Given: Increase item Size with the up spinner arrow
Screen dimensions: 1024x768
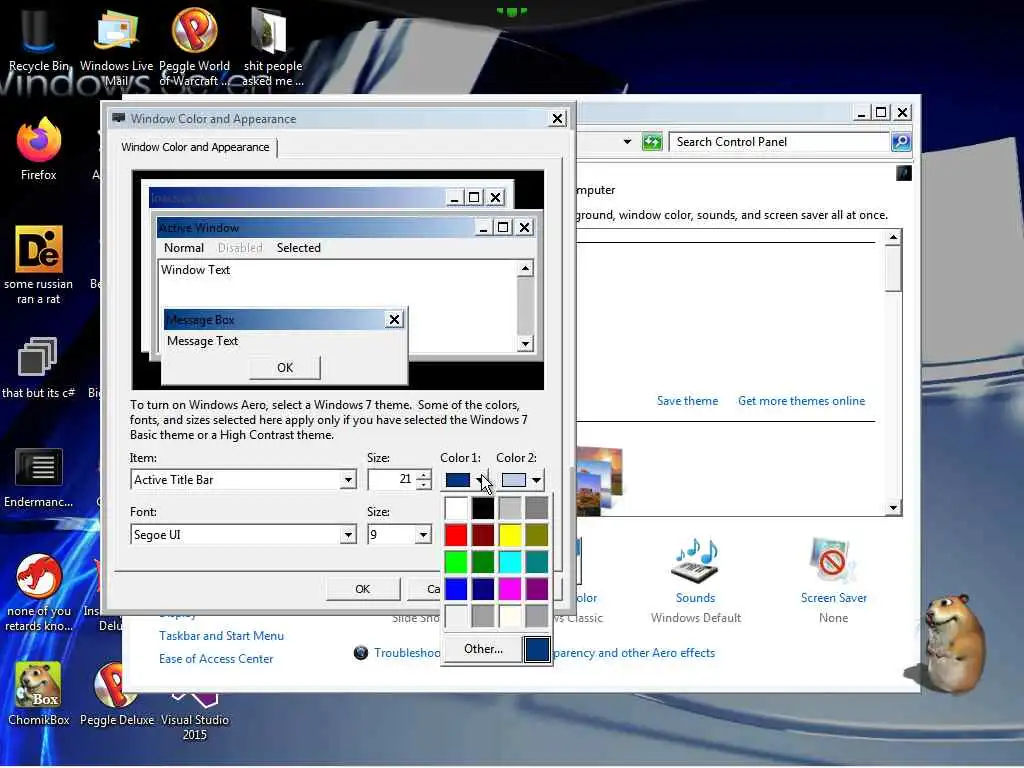Looking at the screenshot, I should (x=424, y=475).
